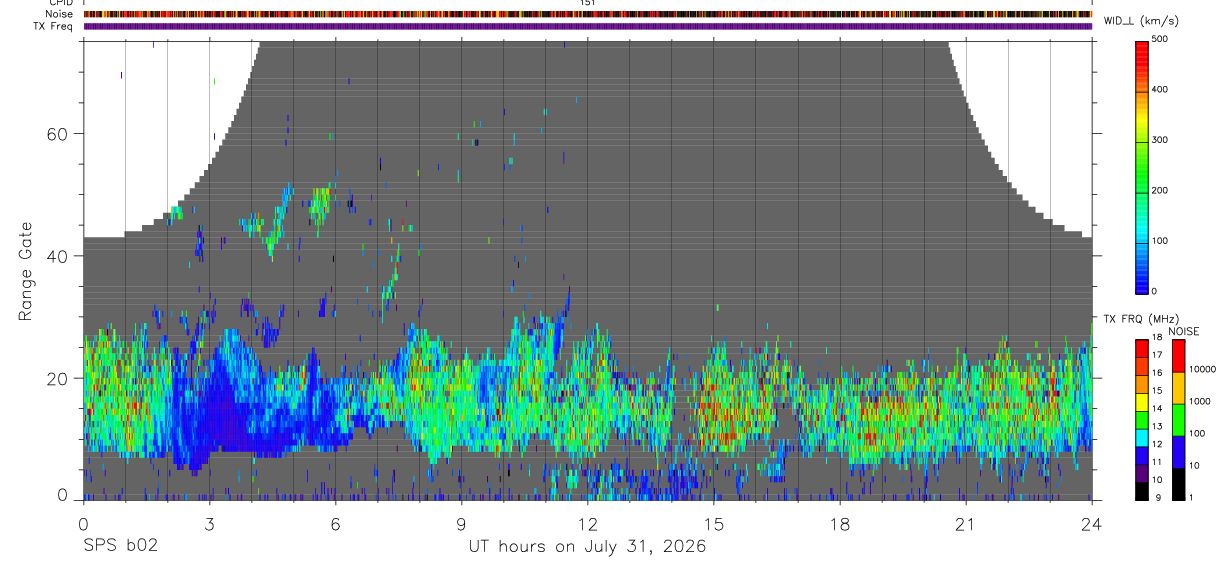Click the Noise strip at top
The height and width of the screenshot is (567, 1228).
click(x=587, y=15)
